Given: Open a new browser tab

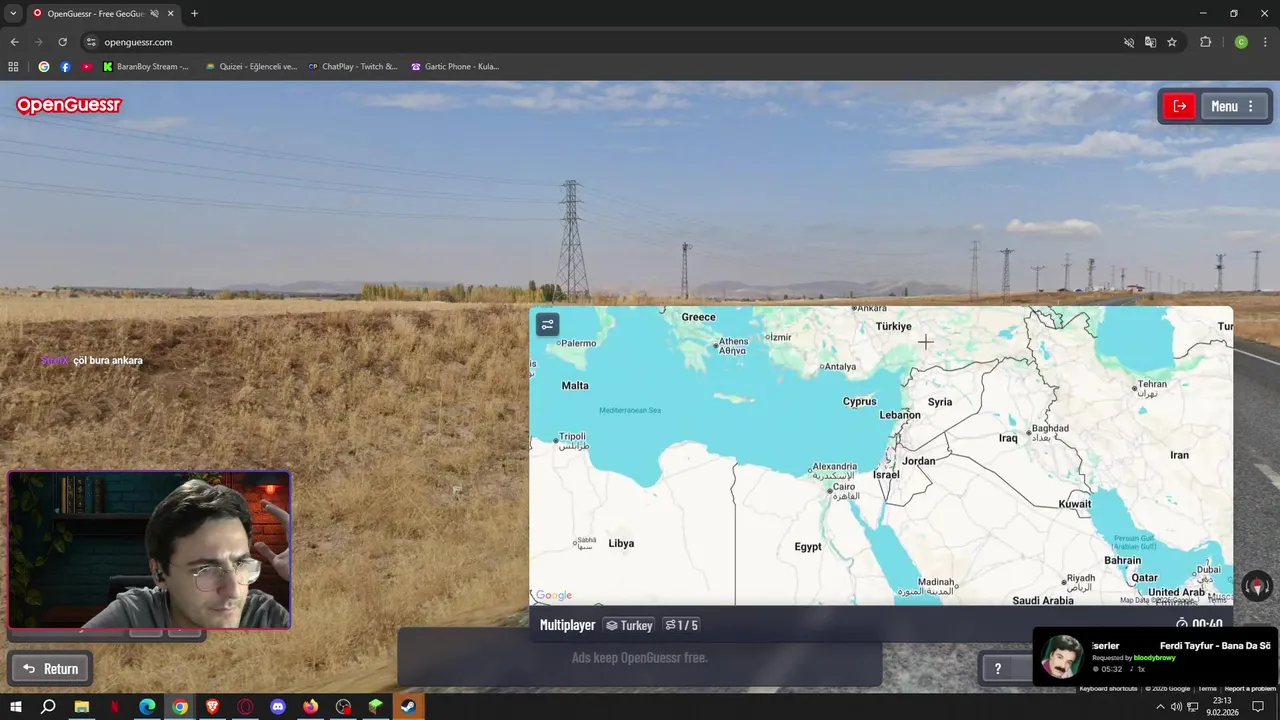Looking at the screenshot, I should pos(194,14).
